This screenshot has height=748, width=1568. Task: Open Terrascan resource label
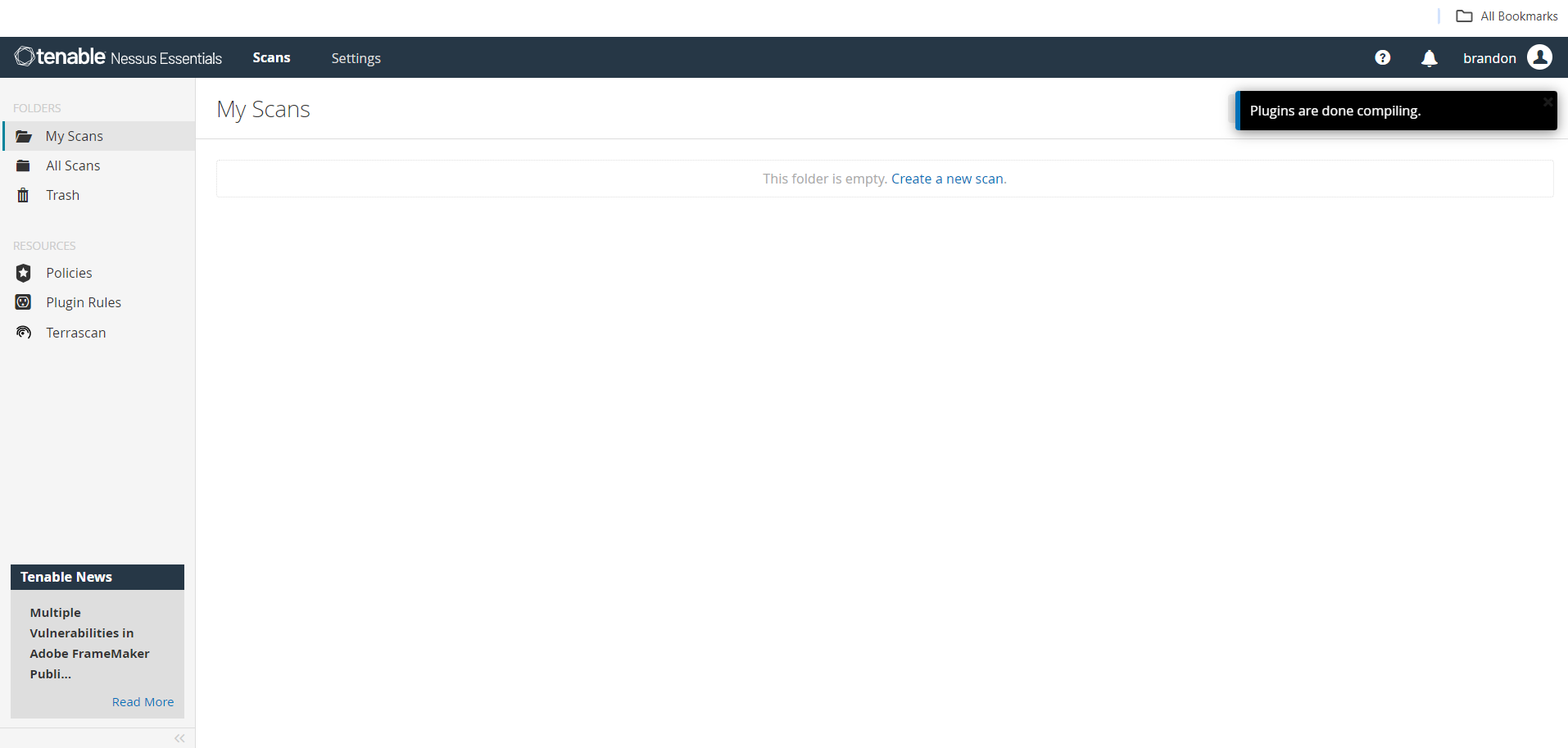tap(76, 333)
